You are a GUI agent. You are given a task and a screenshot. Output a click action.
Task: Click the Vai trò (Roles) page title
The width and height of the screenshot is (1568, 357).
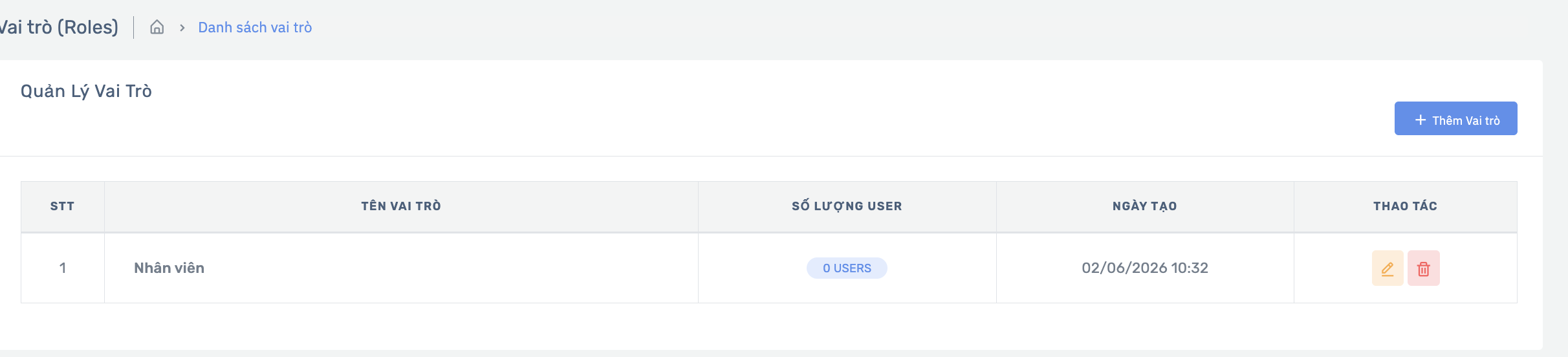59,27
